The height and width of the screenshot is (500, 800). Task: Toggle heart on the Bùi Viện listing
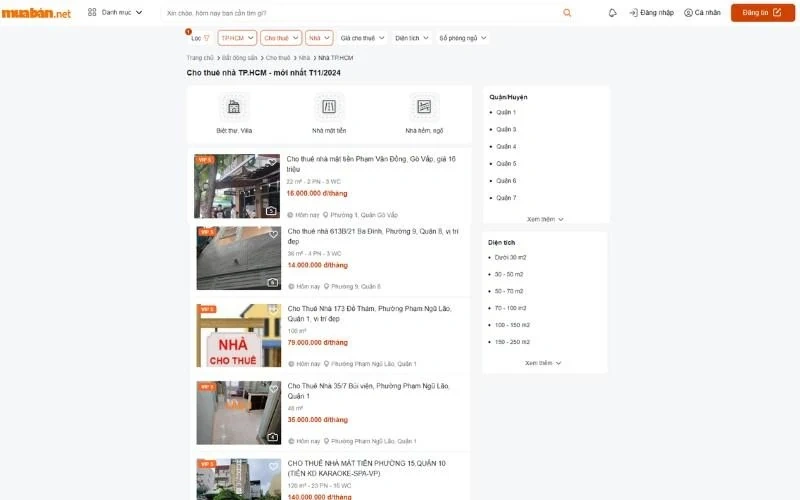273,389
